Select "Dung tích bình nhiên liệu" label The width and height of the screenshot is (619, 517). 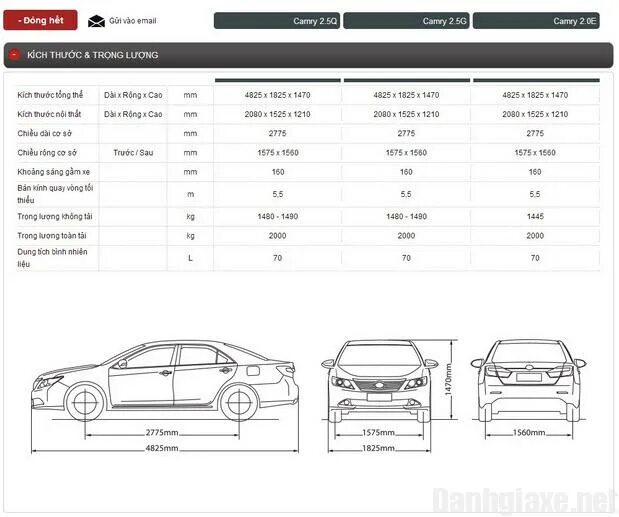52,258
